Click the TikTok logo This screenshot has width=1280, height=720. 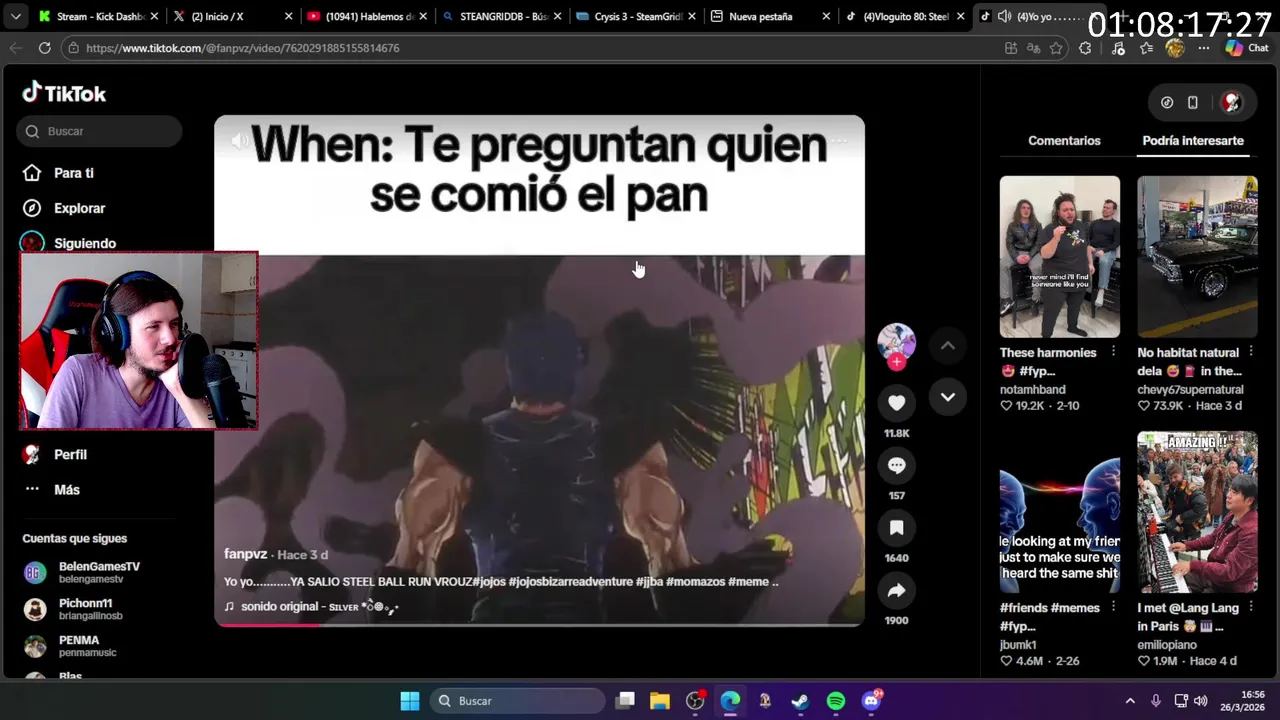[x=64, y=93]
